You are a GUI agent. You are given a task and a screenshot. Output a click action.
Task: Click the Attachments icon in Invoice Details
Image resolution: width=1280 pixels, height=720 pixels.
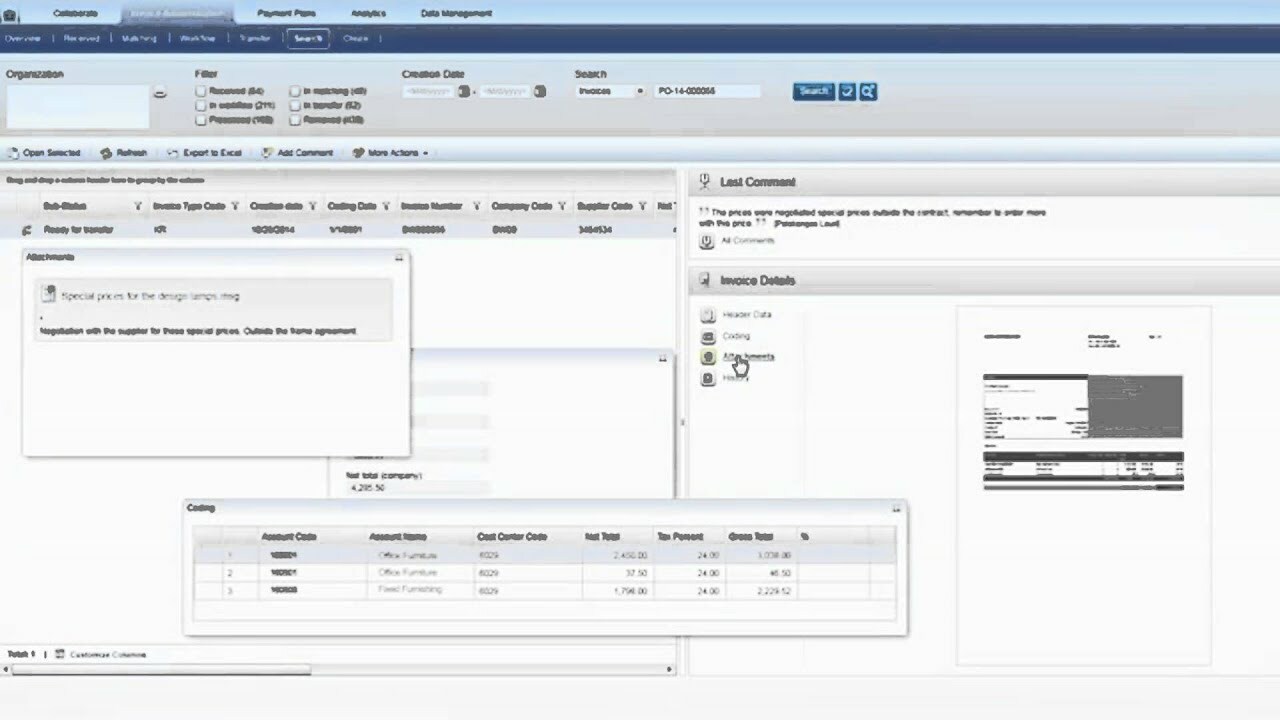[x=709, y=357]
